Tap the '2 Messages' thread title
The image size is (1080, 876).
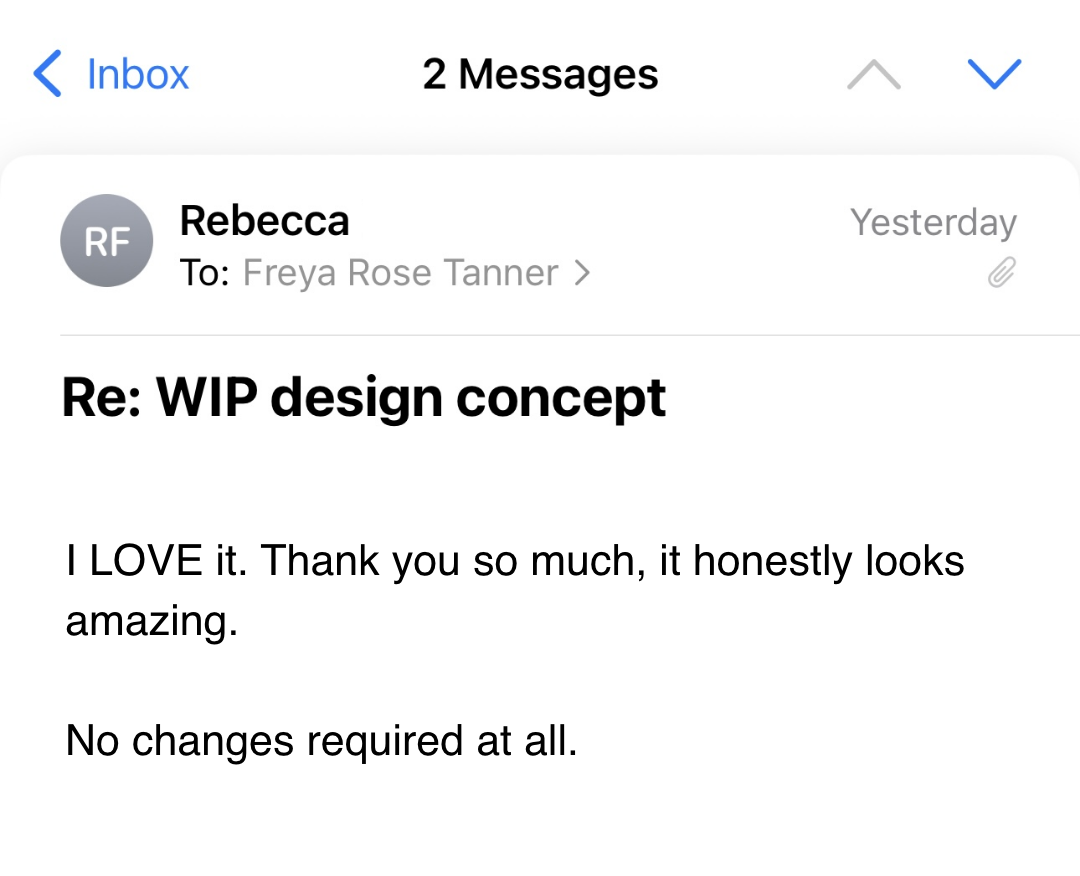(x=540, y=75)
